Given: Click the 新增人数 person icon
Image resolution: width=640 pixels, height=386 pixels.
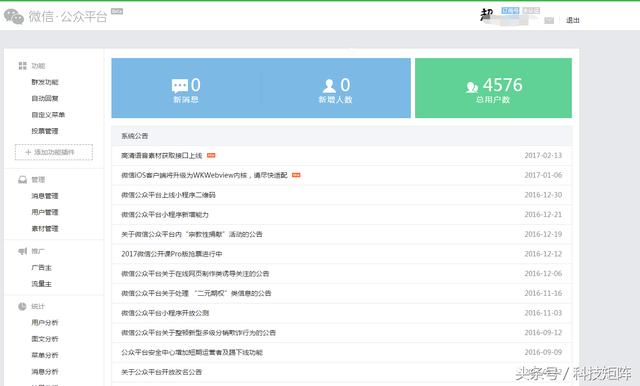Looking at the screenshot, I should (329, 86).
